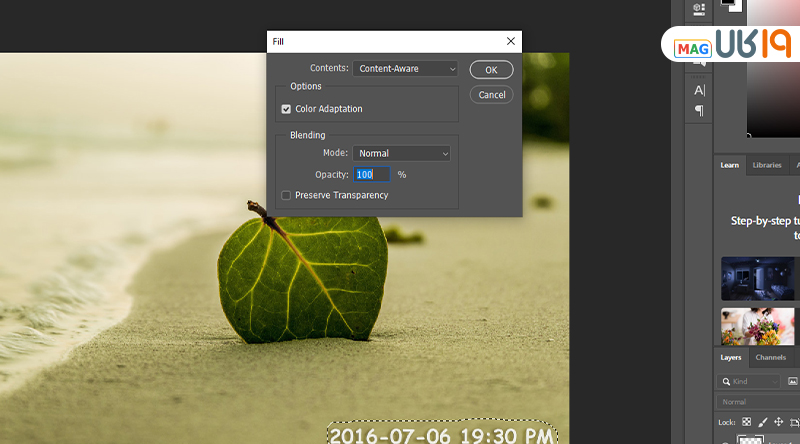
Task: Open the 3D panel icon
Action: [x=699, y=8]
